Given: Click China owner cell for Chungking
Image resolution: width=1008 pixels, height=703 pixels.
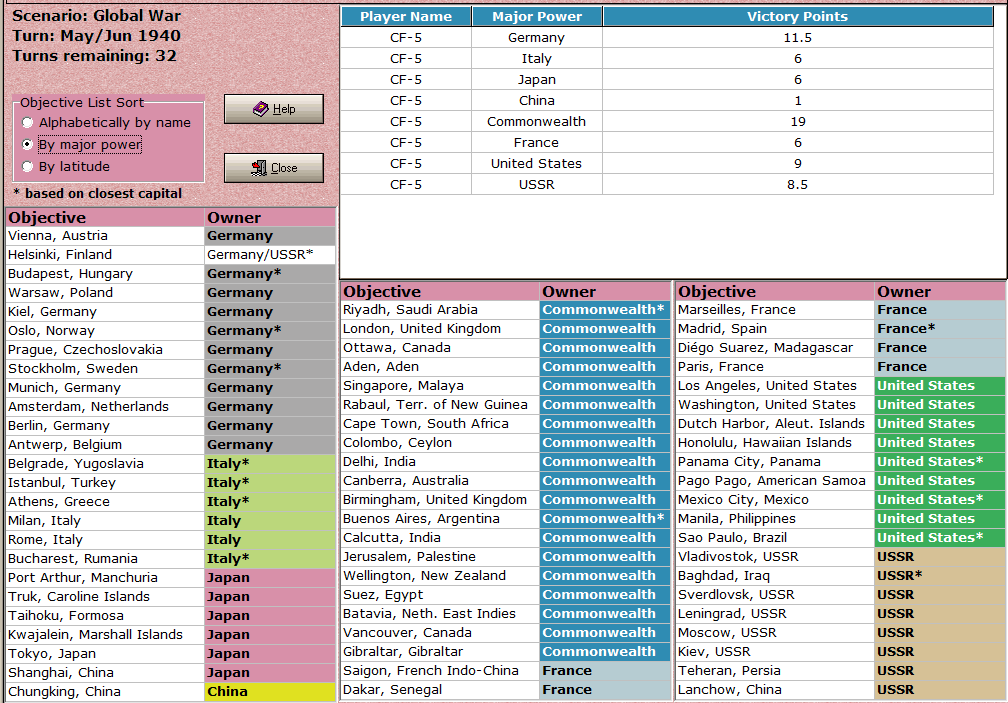Looking at the screenshot, I should point(270,691).
